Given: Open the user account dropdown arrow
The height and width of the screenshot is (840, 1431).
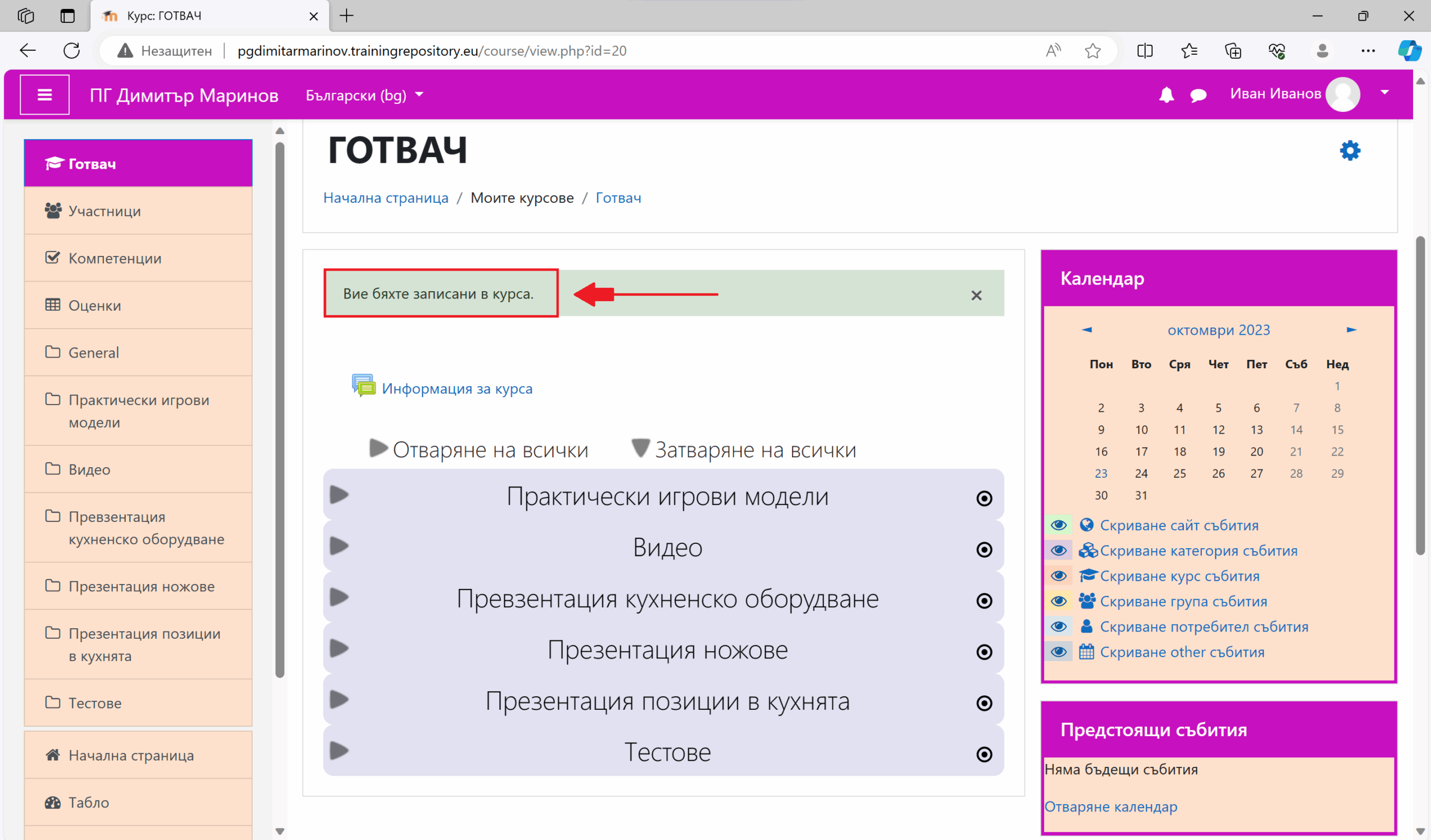Looking at the screenshot, I should (x=1385, y=93).
